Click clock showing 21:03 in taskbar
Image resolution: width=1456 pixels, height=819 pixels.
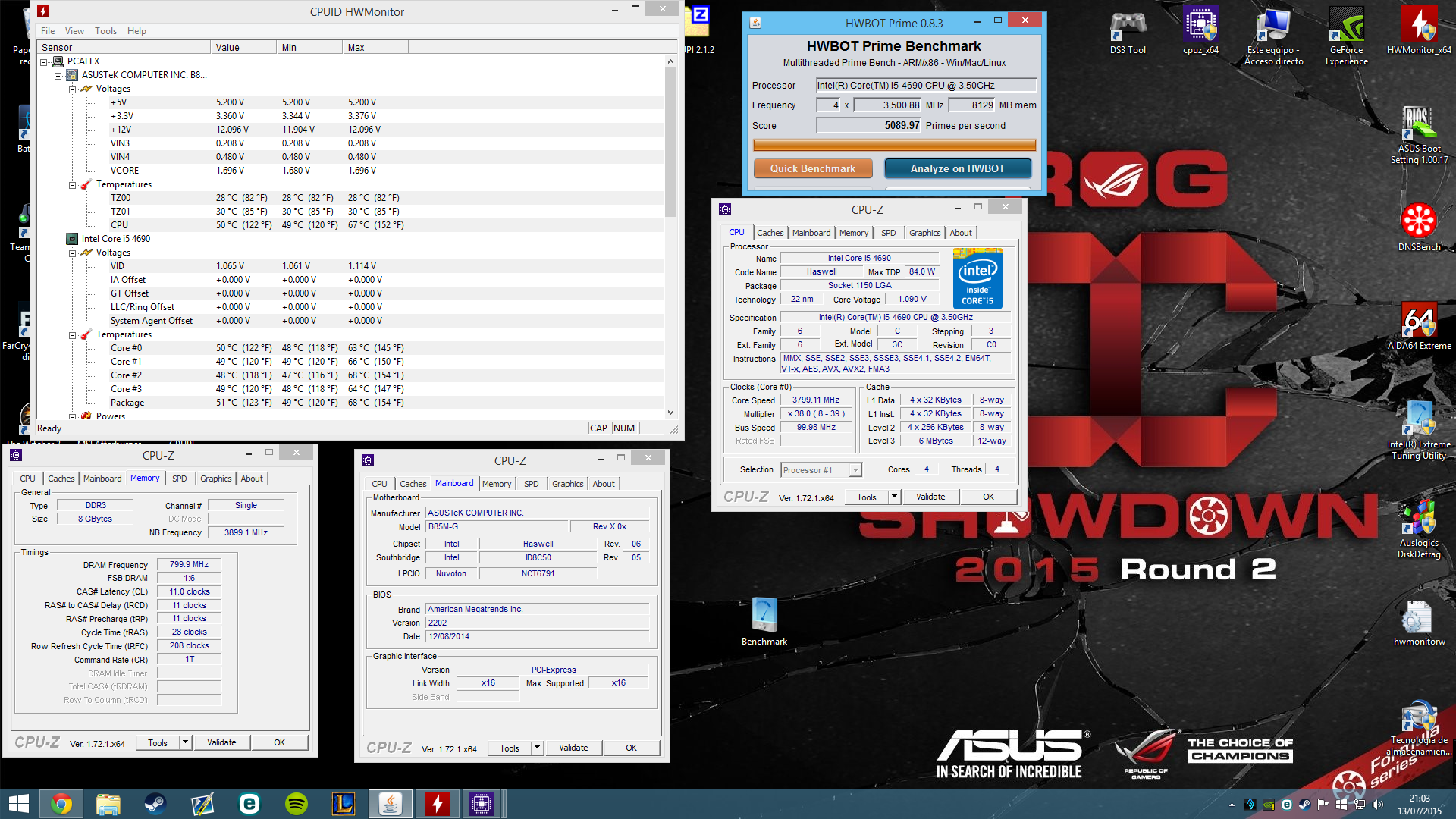1420,799
